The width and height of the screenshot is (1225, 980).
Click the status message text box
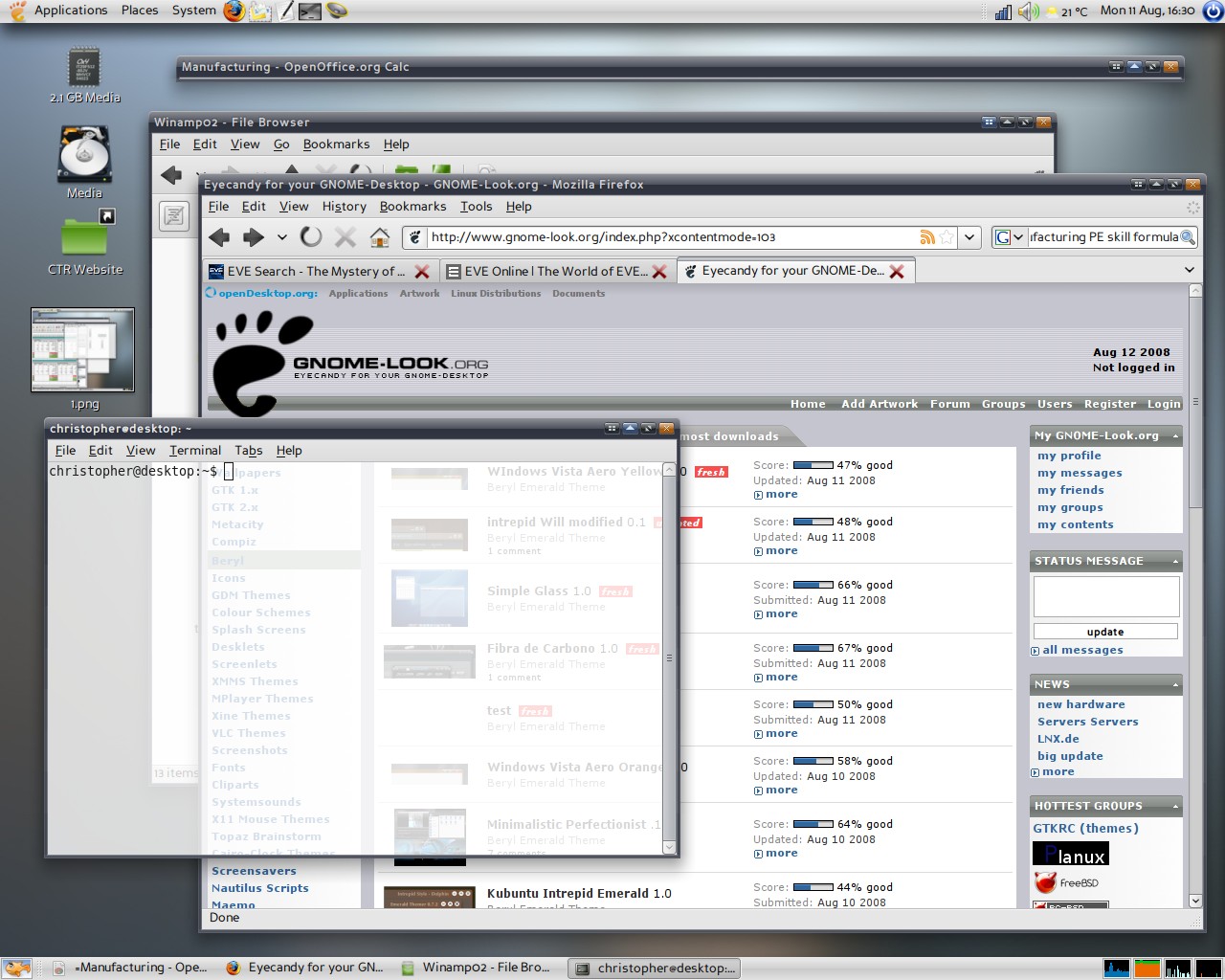pos(1106,596)
